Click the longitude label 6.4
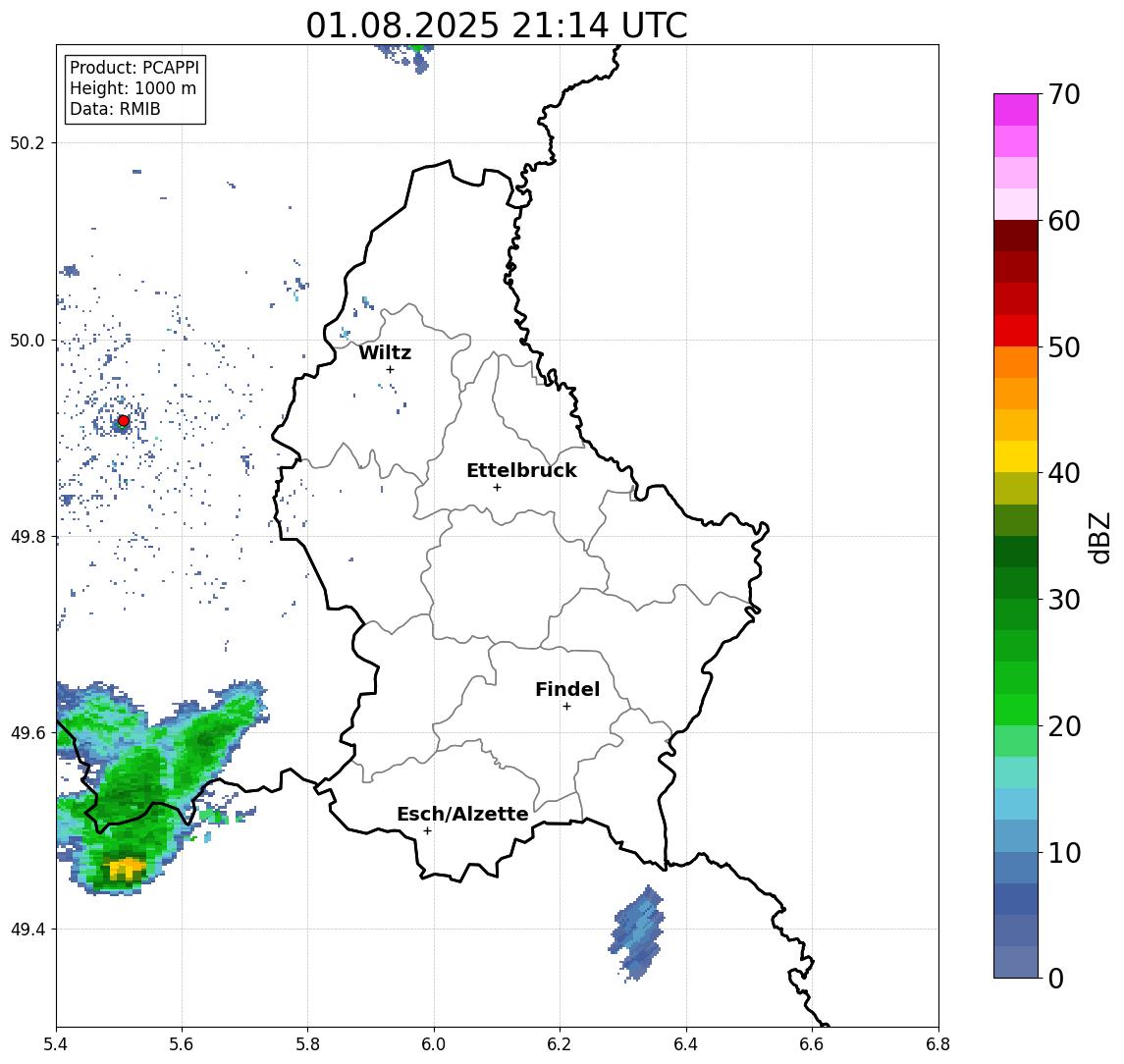This screenshot has width=1124, height=1064. [686, 1044]
